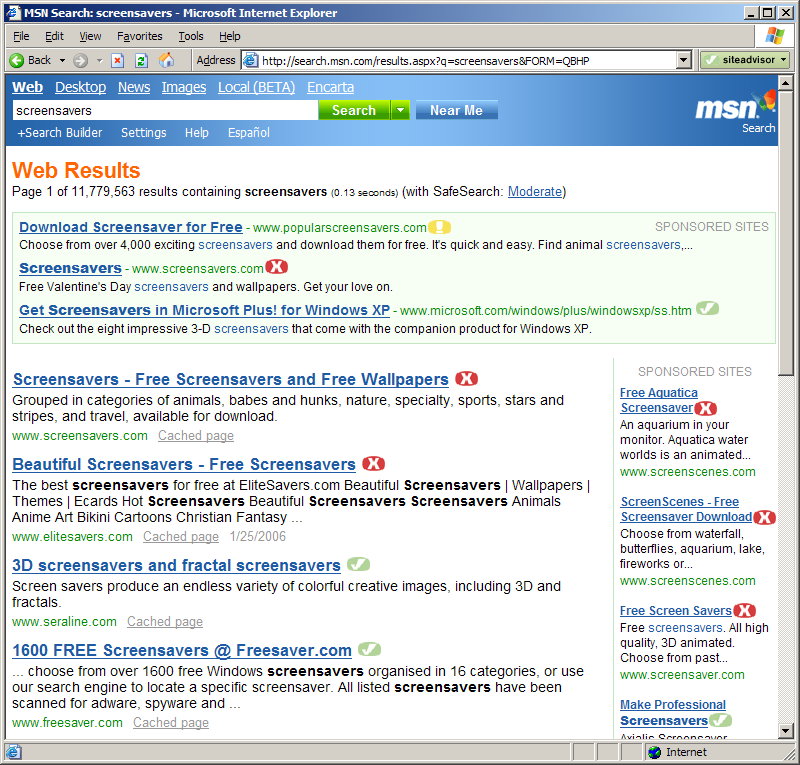Click the Refresh page icon
Image resolution: width=800 pixels, height=765 pixels.
(141, 61)
